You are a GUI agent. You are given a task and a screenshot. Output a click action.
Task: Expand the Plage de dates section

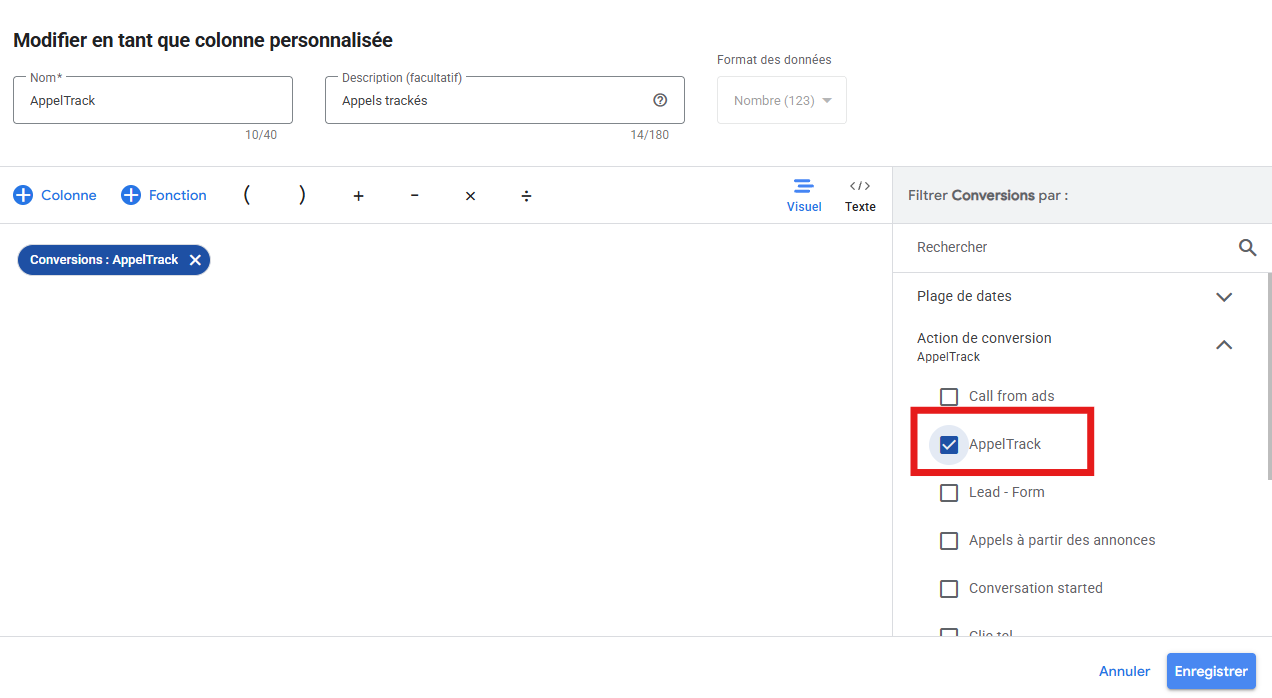[x=1223, y=297]
